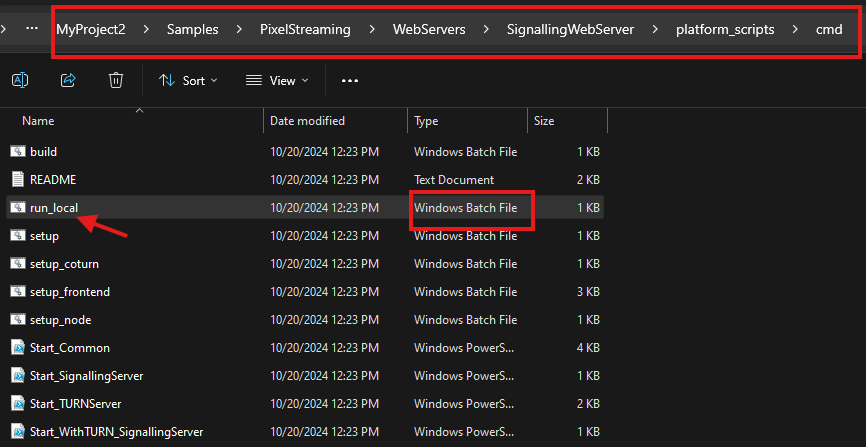Select Start_WithTURN_SignallingServer file
Viewport: 866px width, 447px height.
[x=116, y=432]
